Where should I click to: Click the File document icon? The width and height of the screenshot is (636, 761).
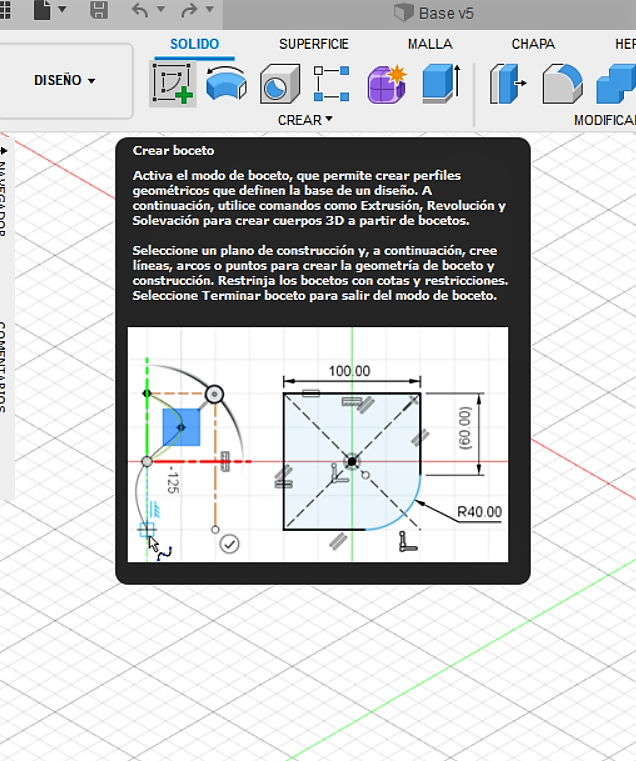(x=42, y=10)
